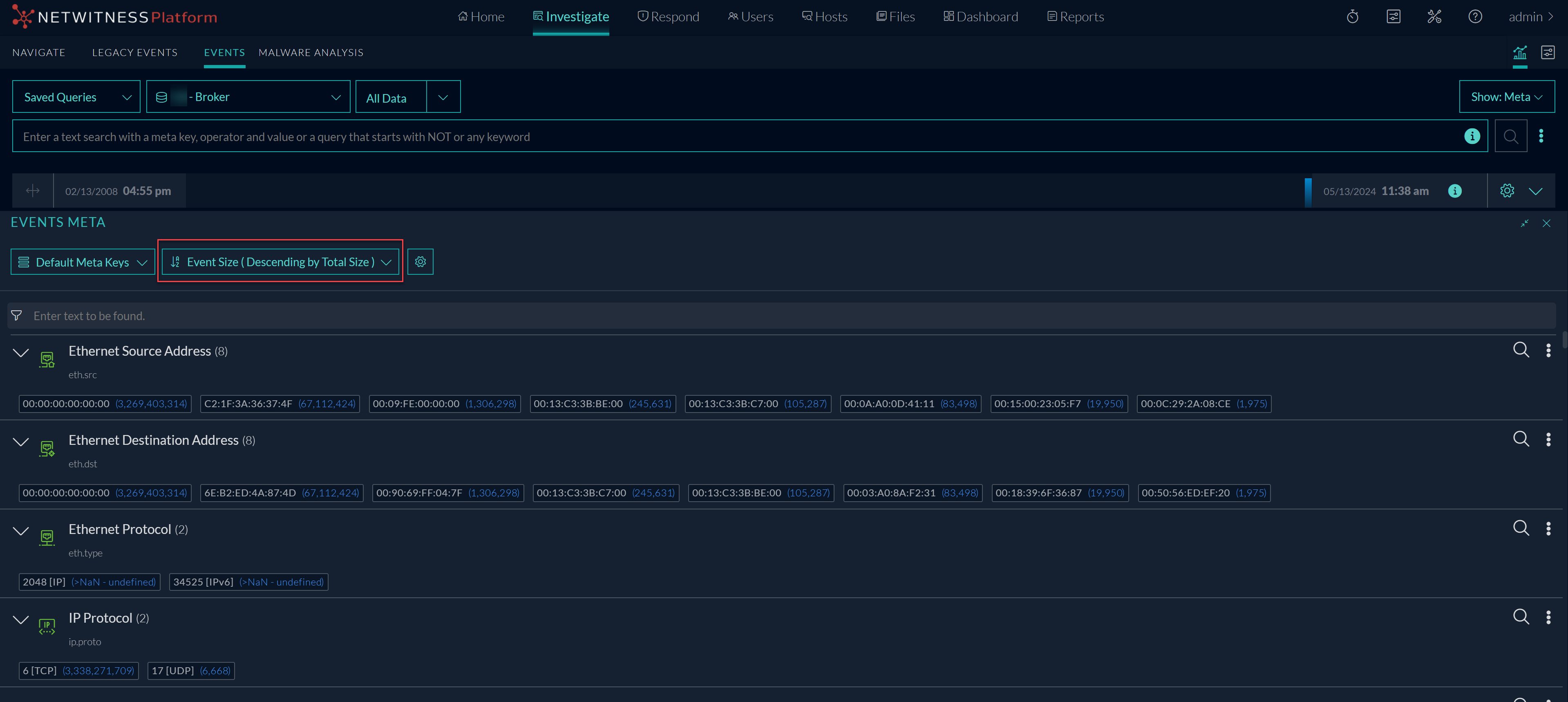
Task: Click time range info icon
Action: (x=1455, y=191)
